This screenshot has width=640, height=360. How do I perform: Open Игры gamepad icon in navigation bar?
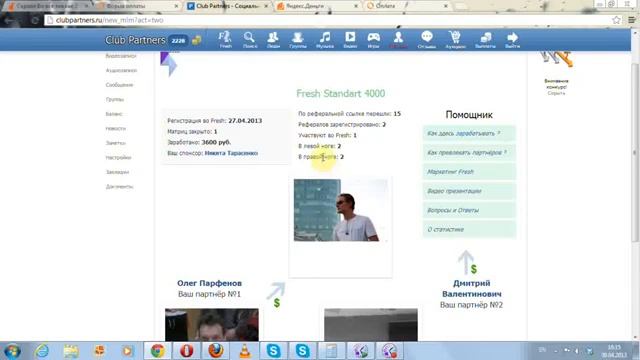[x=373, y=40]
